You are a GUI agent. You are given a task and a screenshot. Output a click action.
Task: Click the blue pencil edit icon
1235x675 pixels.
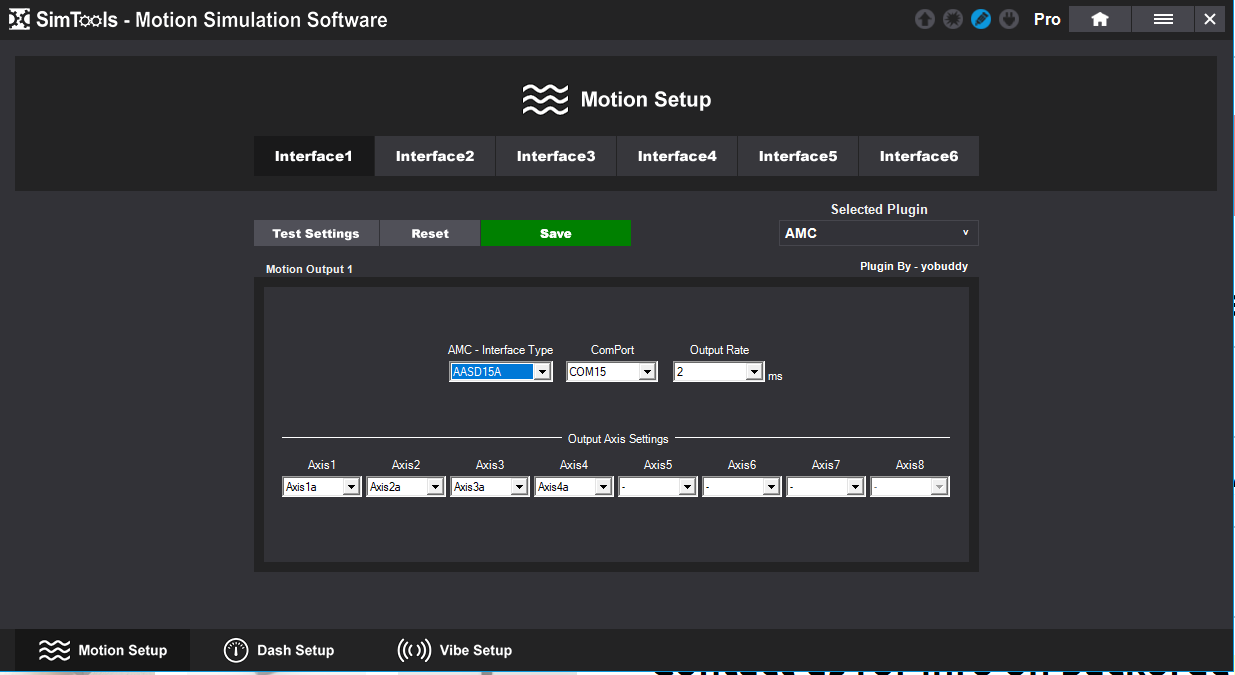pyautogui.click(x=981, y=19)
